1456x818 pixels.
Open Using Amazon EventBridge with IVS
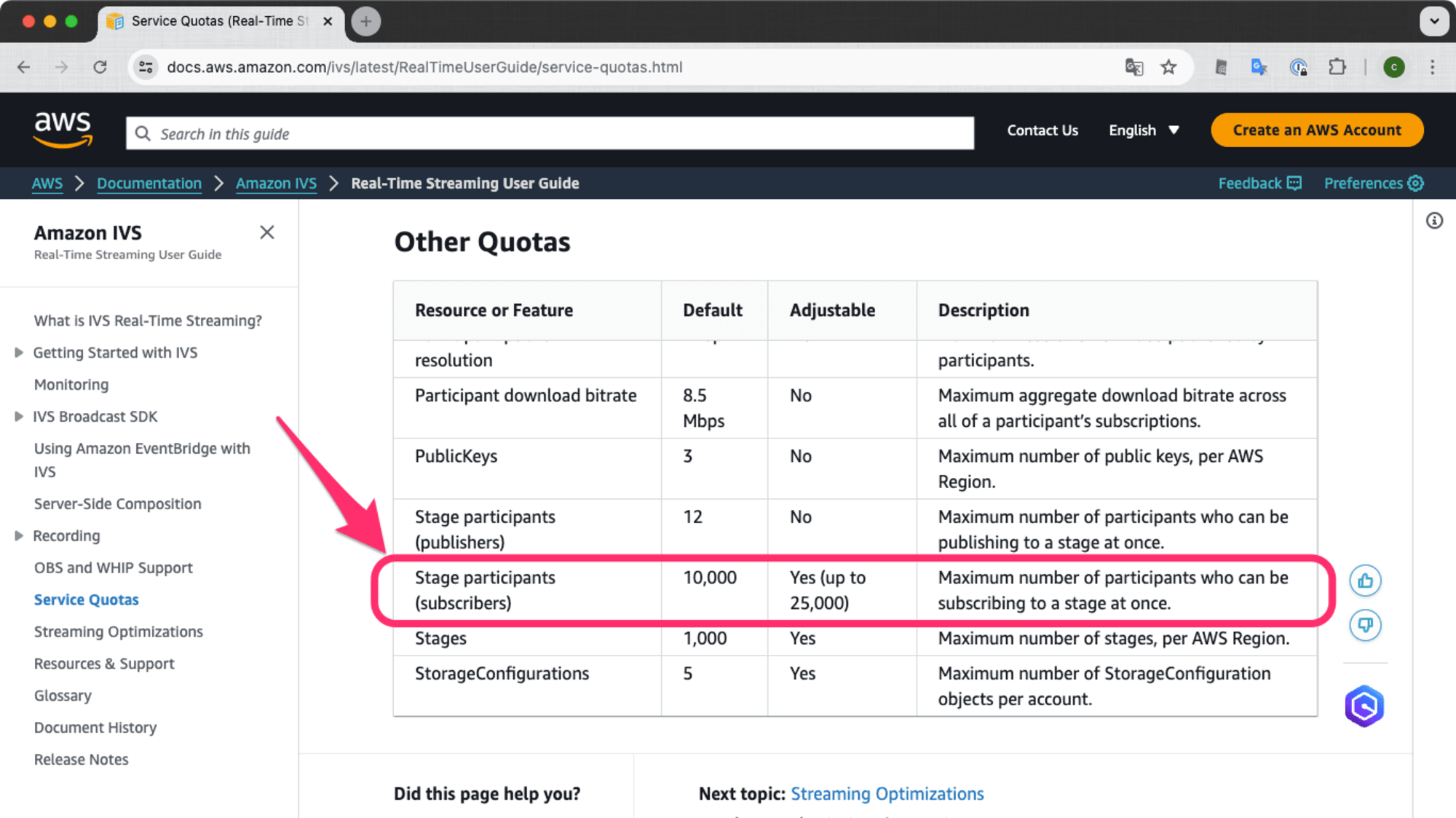142,460
